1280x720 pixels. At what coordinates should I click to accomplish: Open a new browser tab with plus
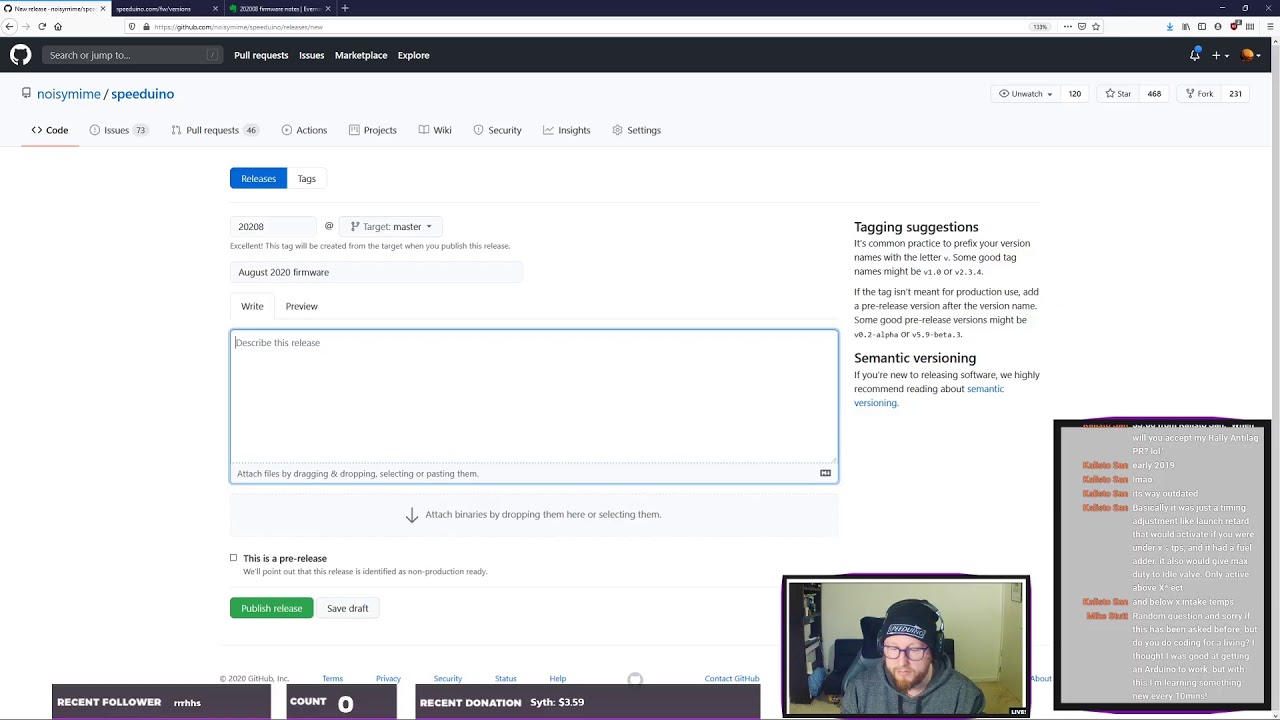click(345, 8)
